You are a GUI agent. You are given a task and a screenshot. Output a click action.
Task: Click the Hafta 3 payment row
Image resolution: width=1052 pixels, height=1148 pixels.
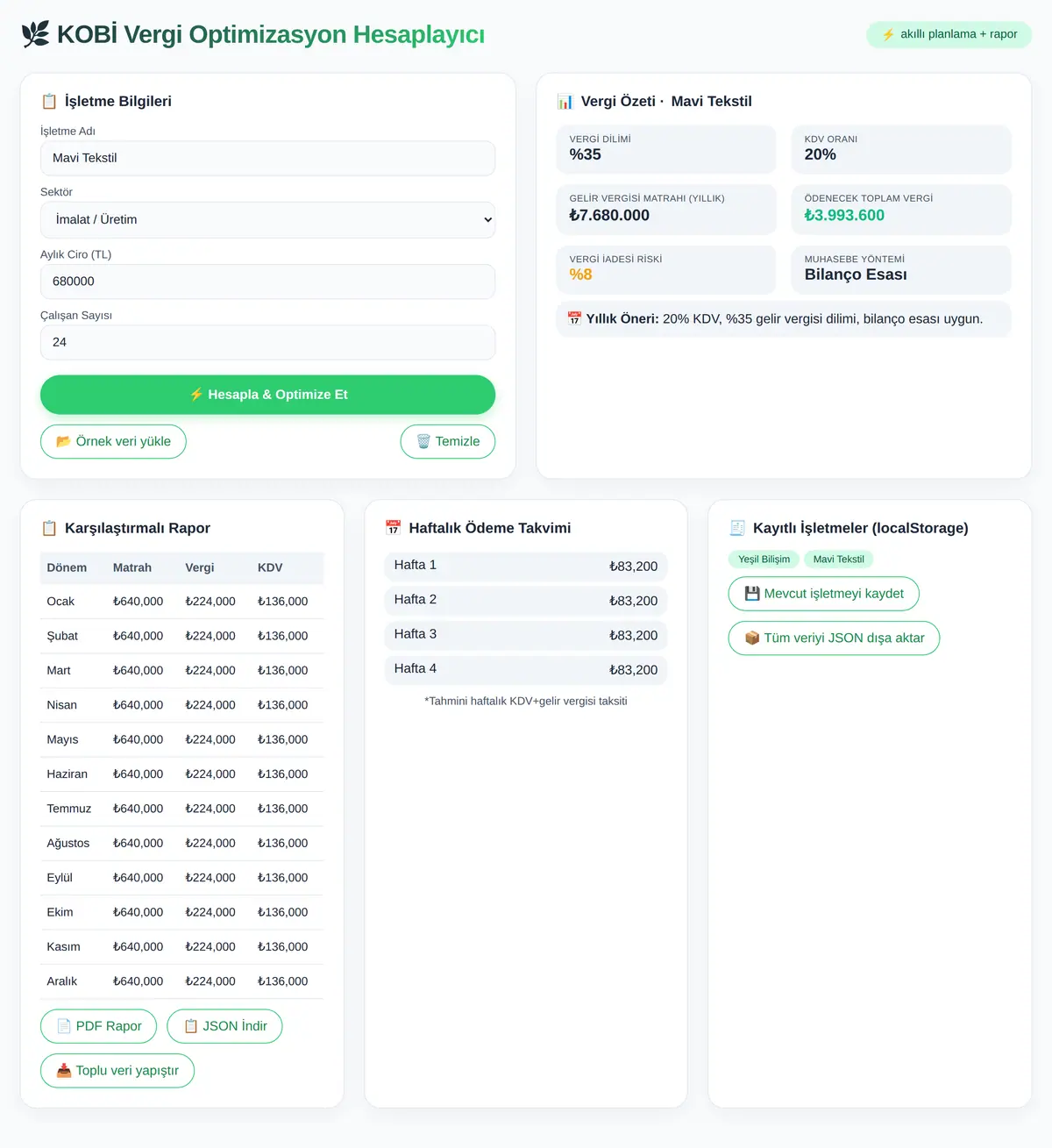[526, 635]
